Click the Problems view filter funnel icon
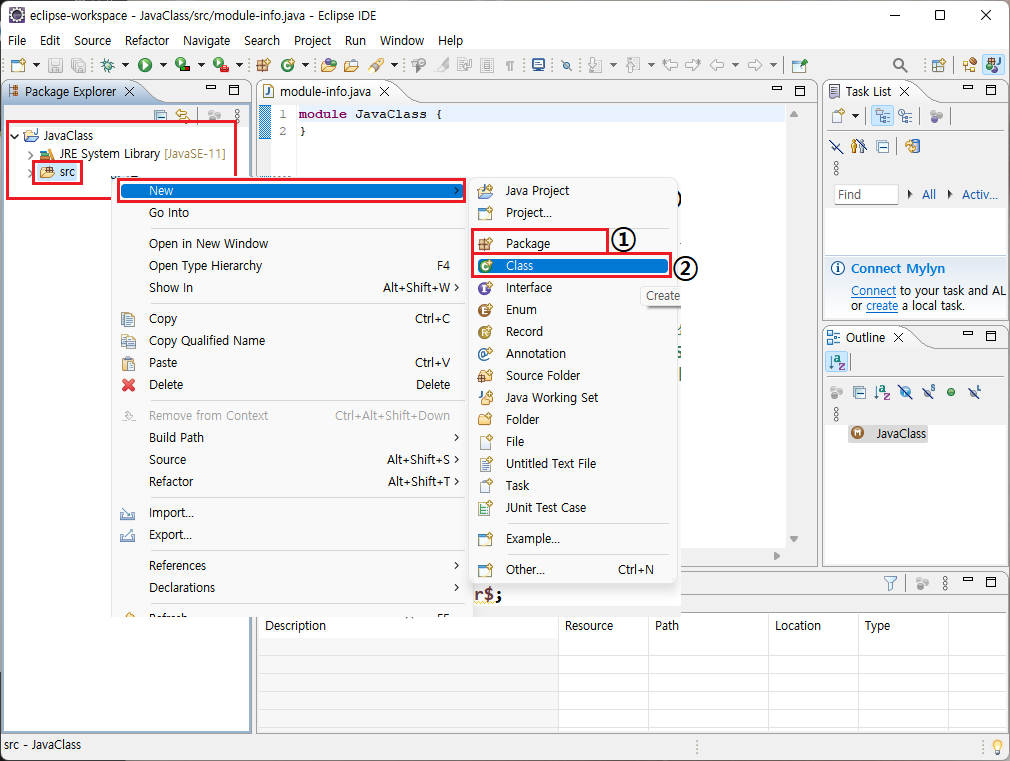The width and height of the screenshot is (1010, 761). click(x=890, y=583)
